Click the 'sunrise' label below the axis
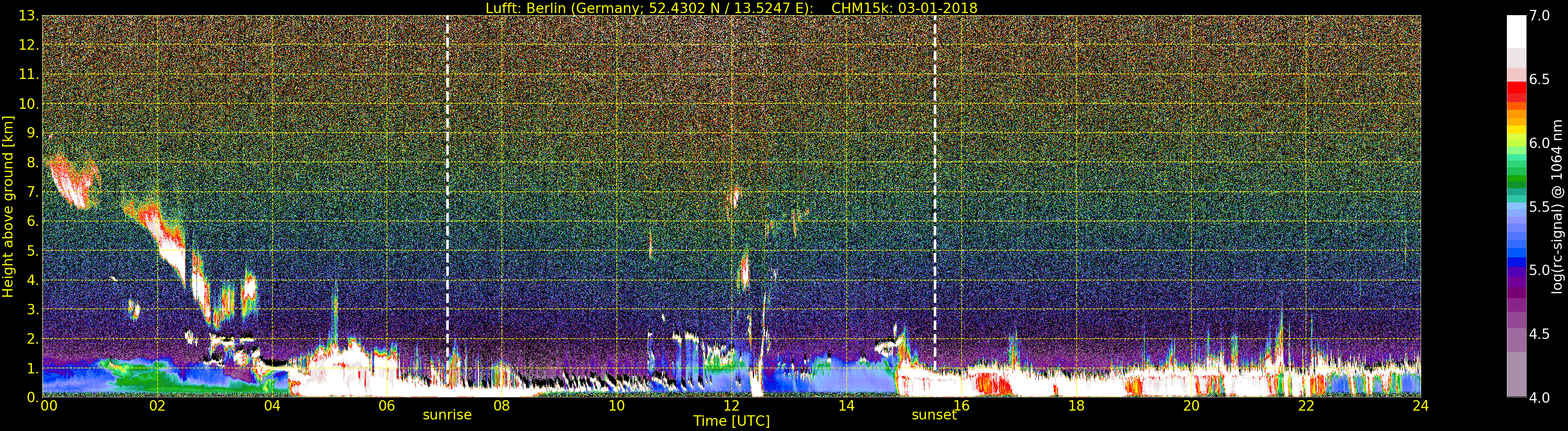Screen dimensions: 1568x431 point(447,415)
